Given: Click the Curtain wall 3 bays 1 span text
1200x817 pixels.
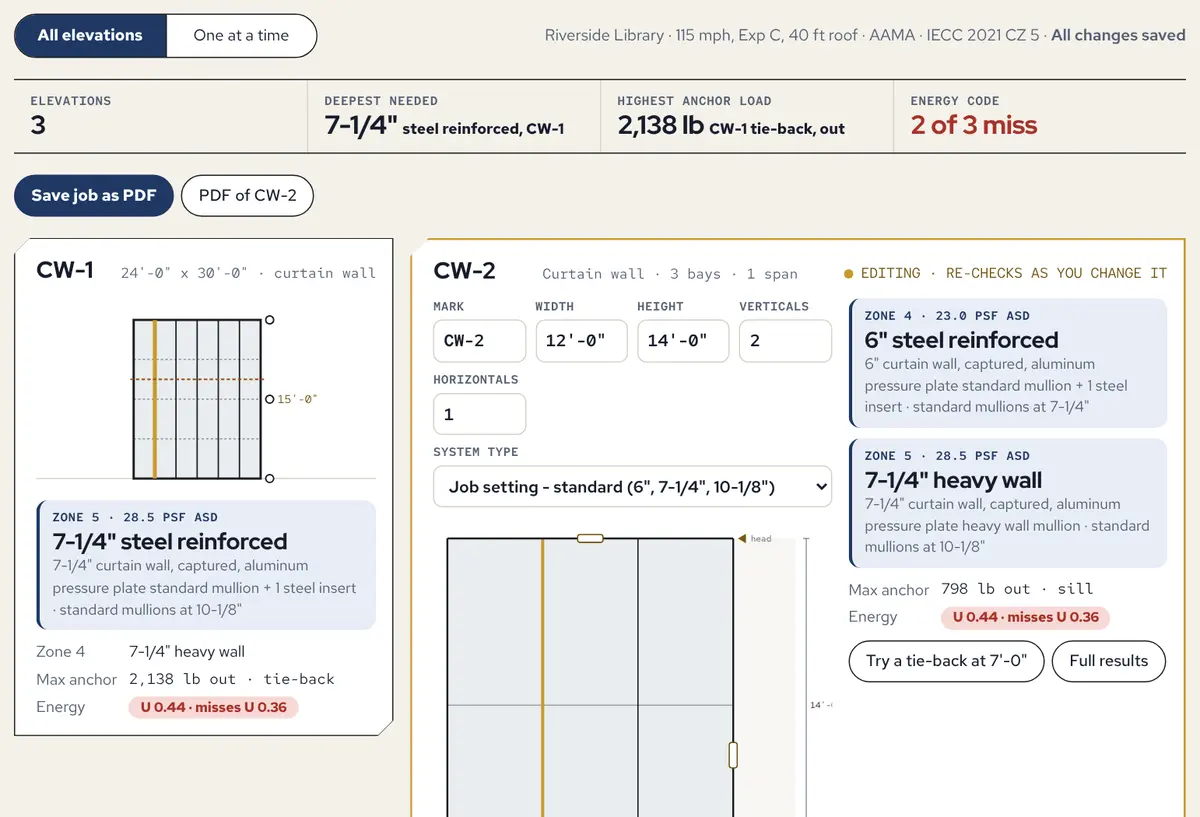Looking at the screenshot, I should pos(670,273).
